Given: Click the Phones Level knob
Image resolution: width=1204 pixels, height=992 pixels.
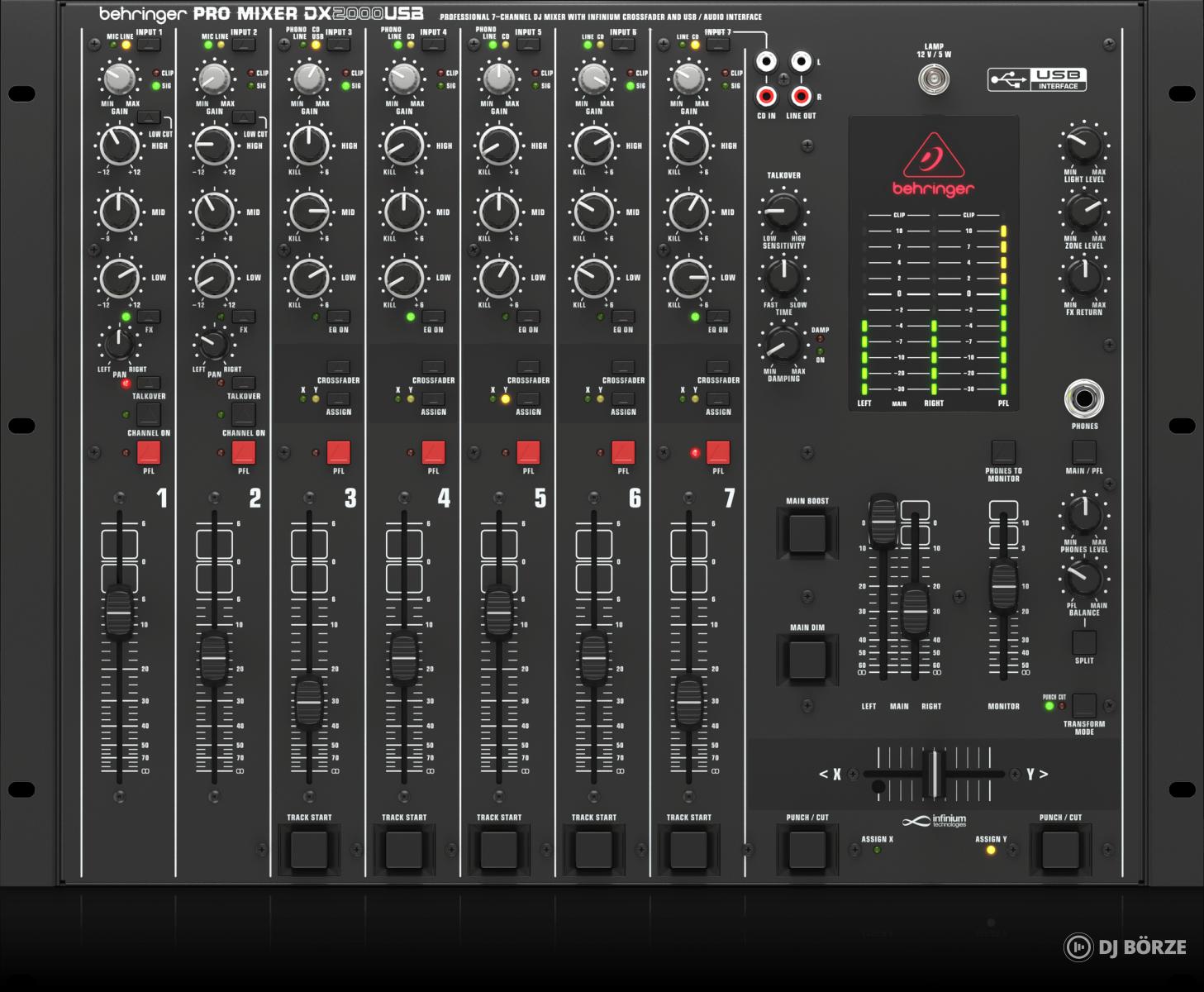Looking at the screenshot, I should click(1084, 514).
